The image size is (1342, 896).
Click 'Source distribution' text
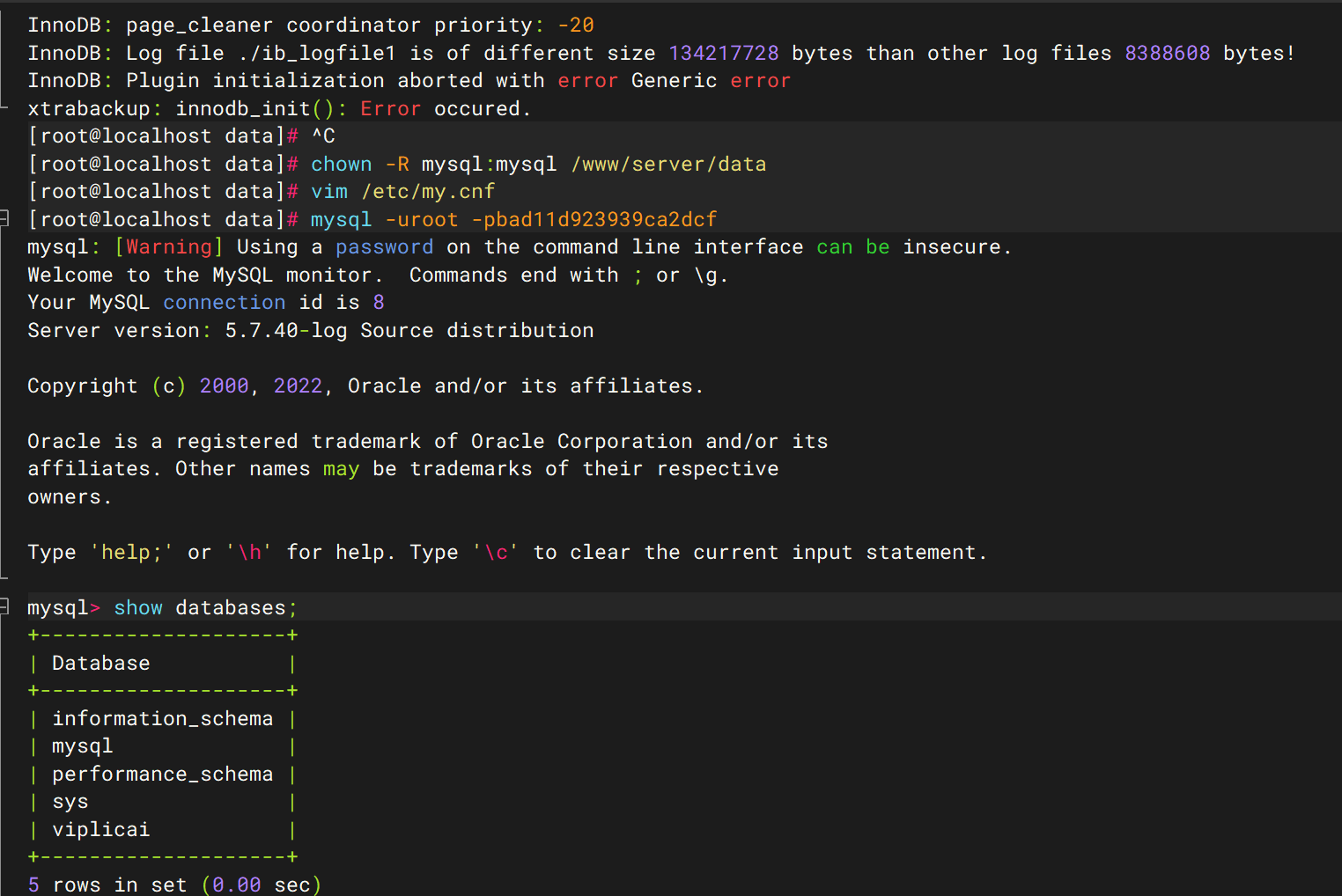click(477, 331)
